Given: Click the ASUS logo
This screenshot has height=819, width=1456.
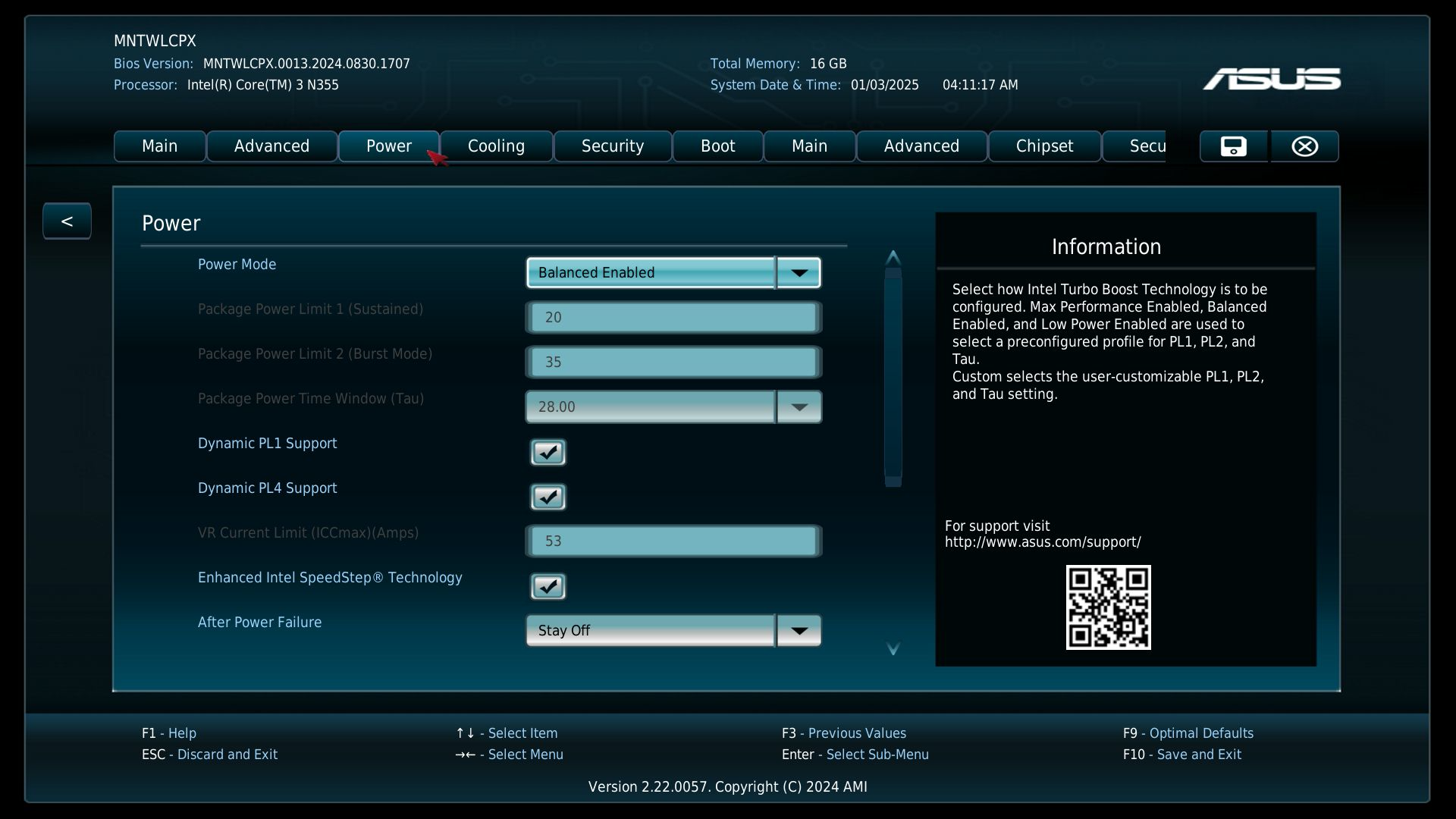Looking at the screenshot, I should coord(1272,79).
